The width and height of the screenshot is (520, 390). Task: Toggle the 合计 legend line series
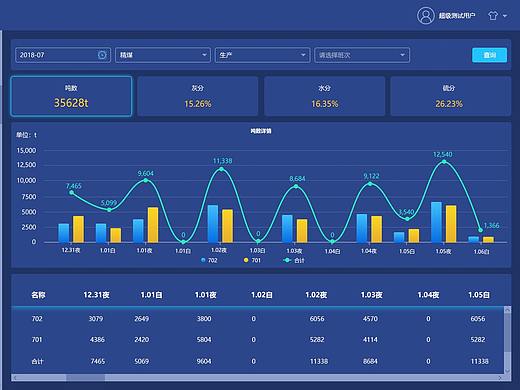294,260
